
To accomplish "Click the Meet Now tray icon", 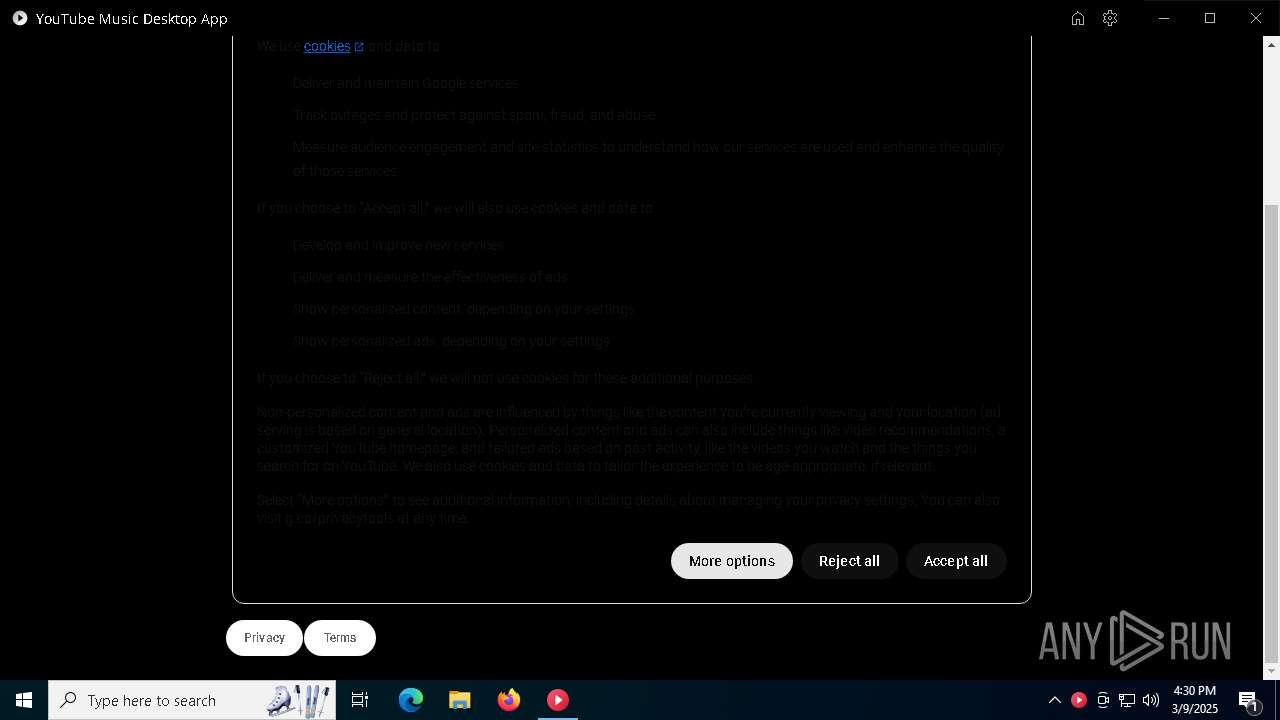I will coord(1103,700).
